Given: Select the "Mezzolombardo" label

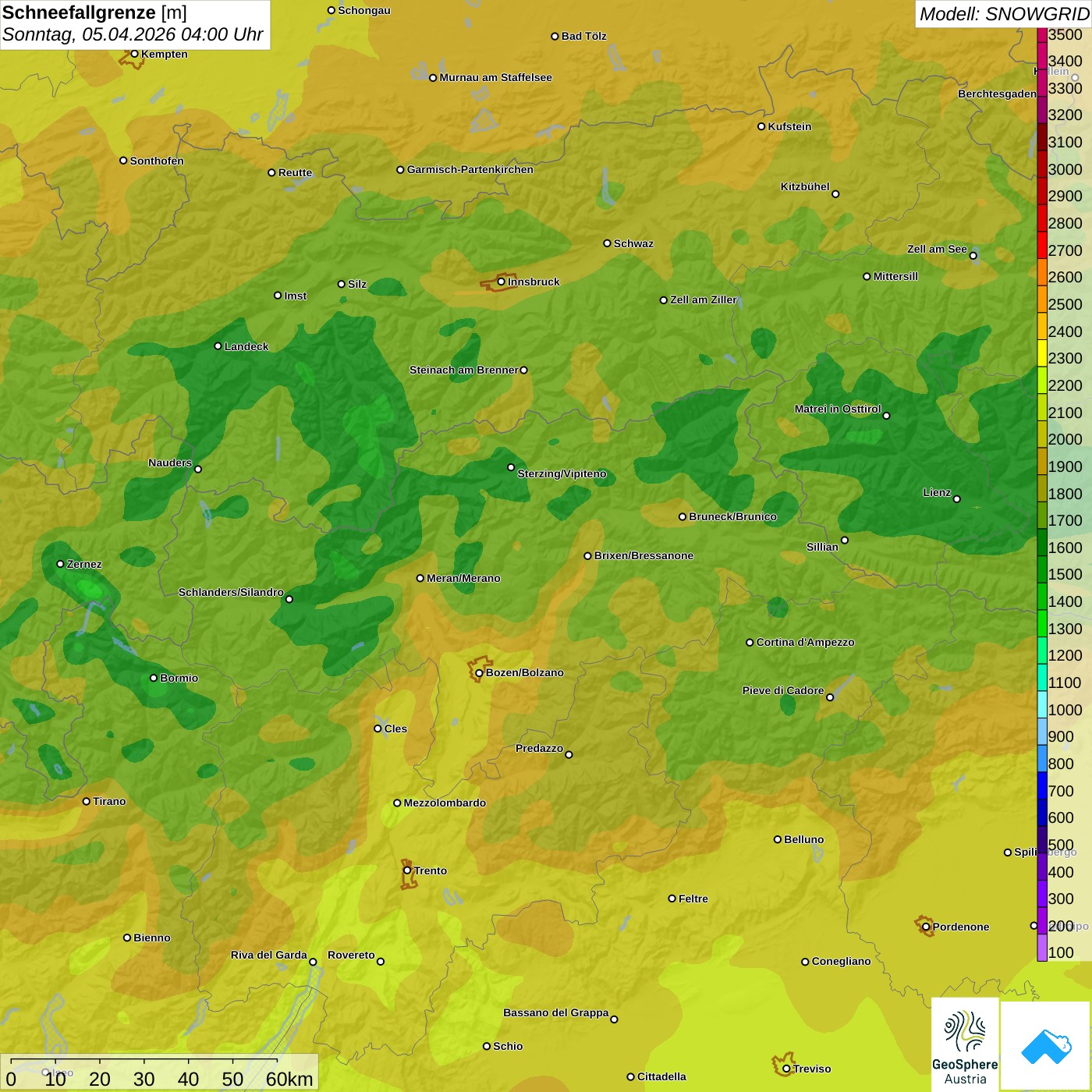Looking at the screenshot, I should tap(445, 803).
